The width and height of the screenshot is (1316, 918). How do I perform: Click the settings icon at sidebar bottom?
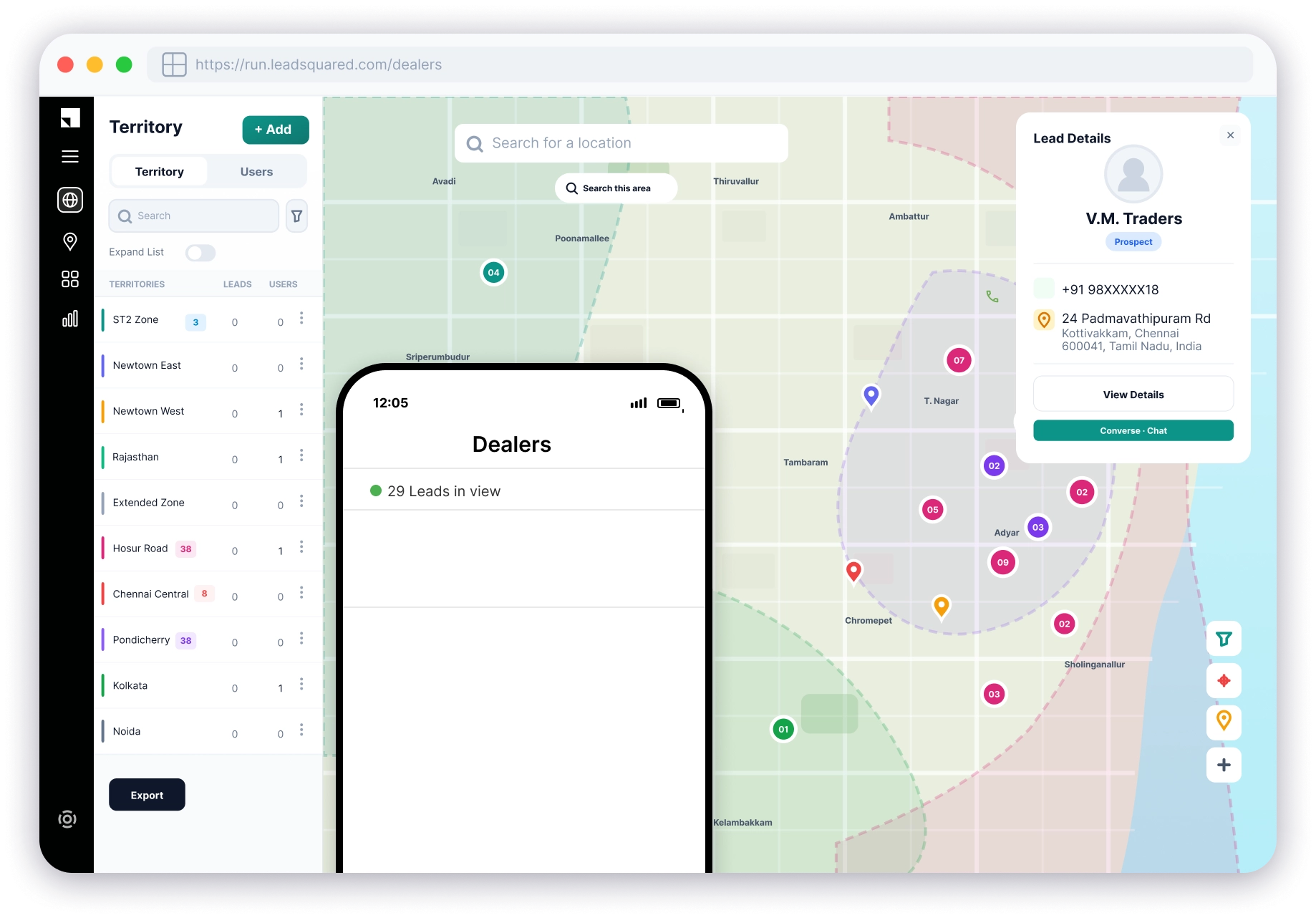pyautogui.click(x=67, y=819)
